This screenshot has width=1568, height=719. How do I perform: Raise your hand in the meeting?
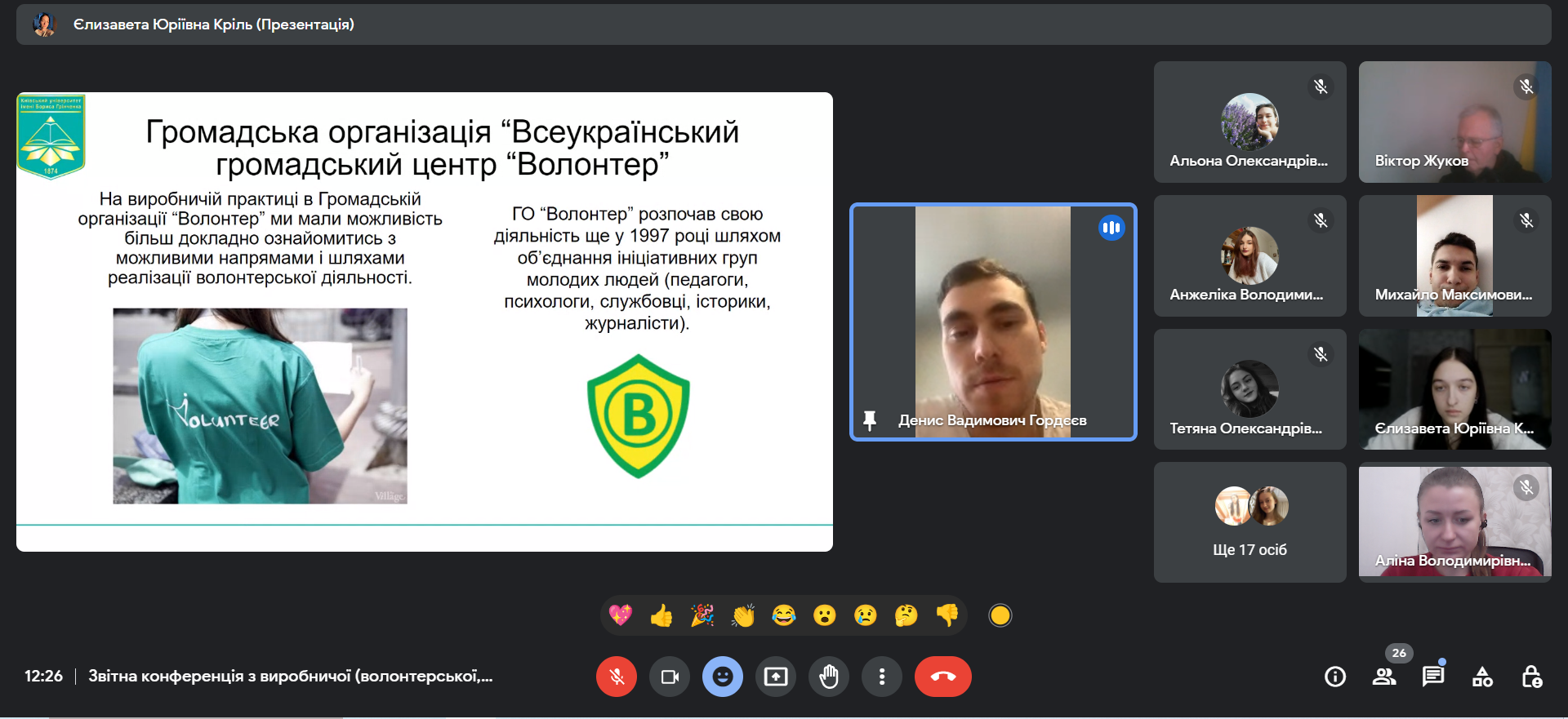coord(829,677)
